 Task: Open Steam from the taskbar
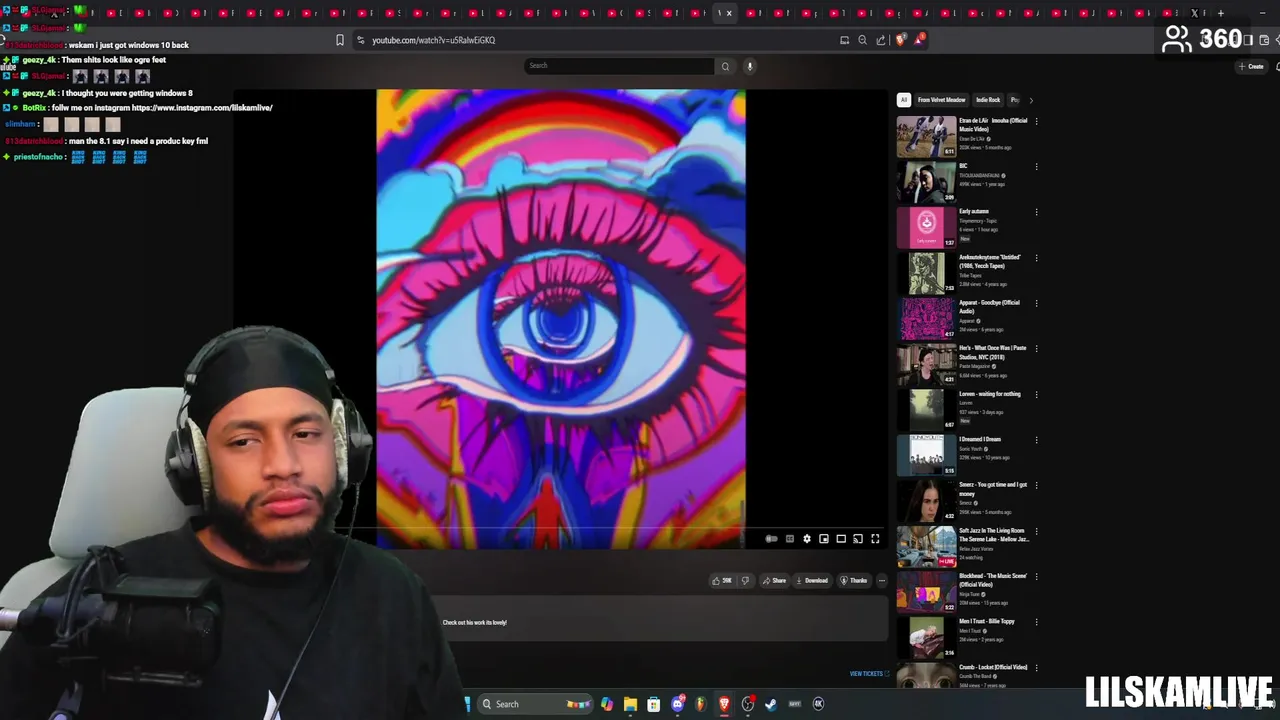(x=771, y=704)
